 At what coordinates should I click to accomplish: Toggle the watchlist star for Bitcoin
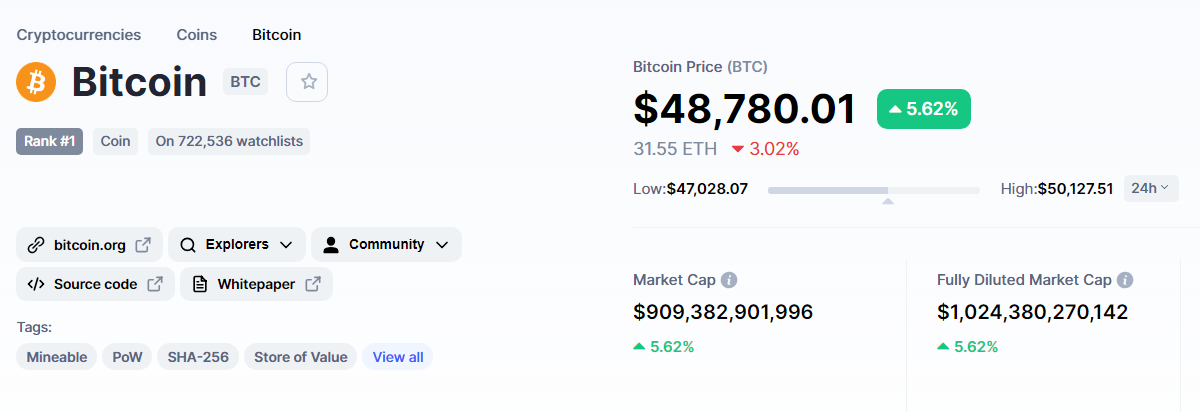point(308,82)
